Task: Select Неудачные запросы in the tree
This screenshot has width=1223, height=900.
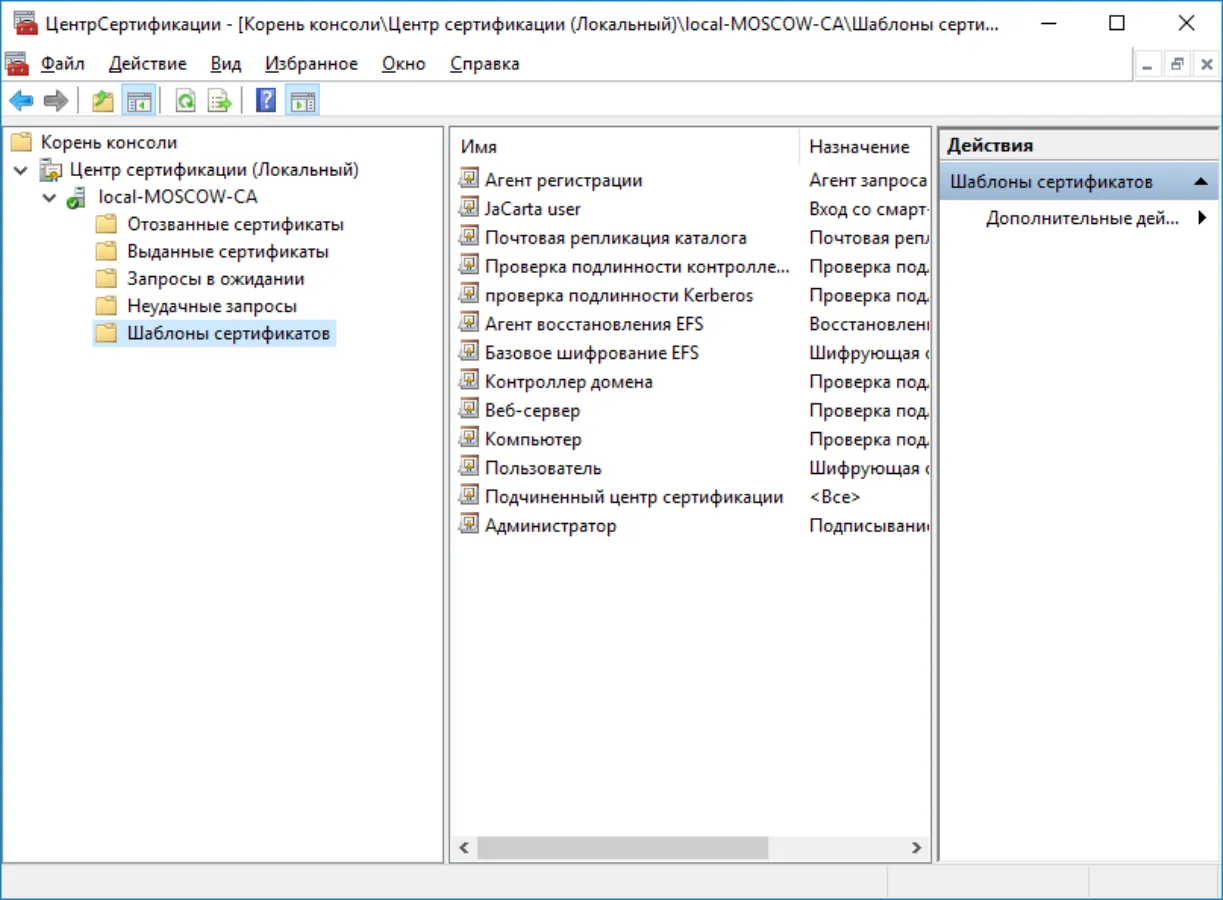Action: click(212, 306)
